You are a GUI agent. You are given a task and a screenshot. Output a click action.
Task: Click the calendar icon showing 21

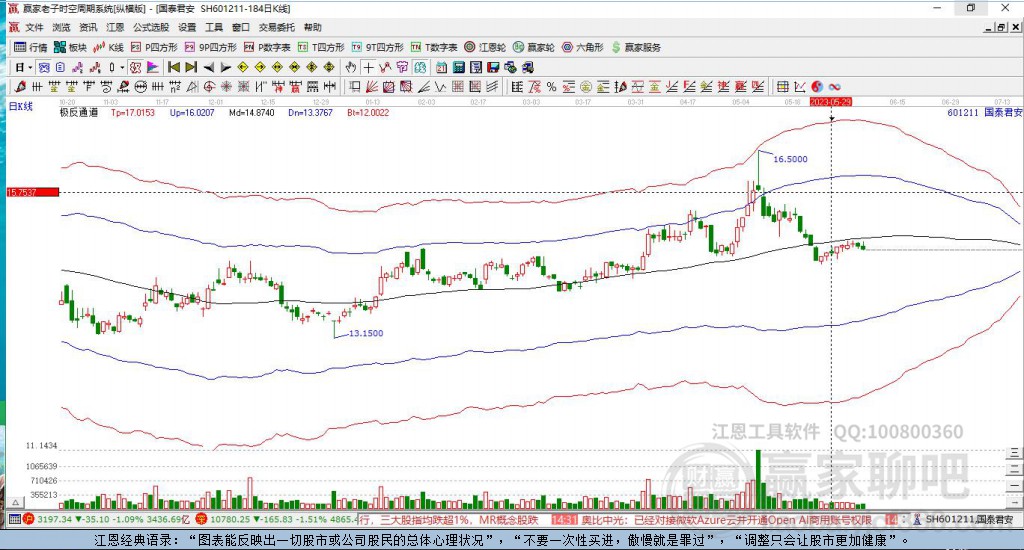click(x=441, y=67)
